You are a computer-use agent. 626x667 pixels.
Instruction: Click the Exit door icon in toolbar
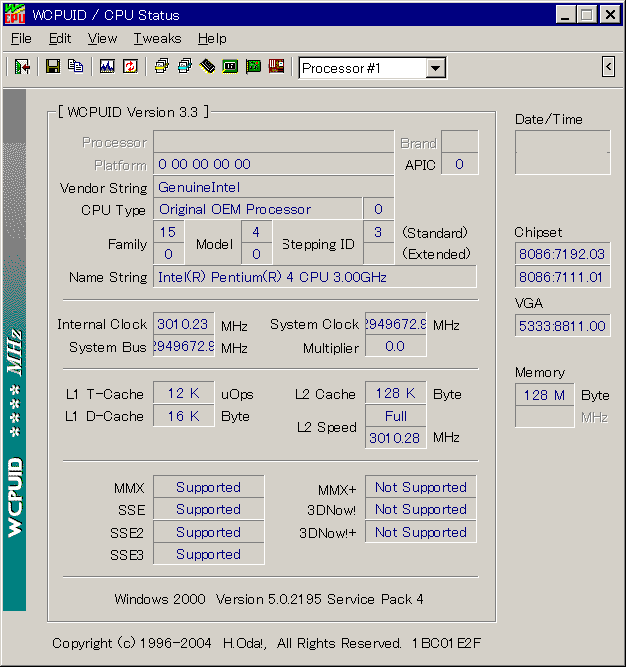22,67
